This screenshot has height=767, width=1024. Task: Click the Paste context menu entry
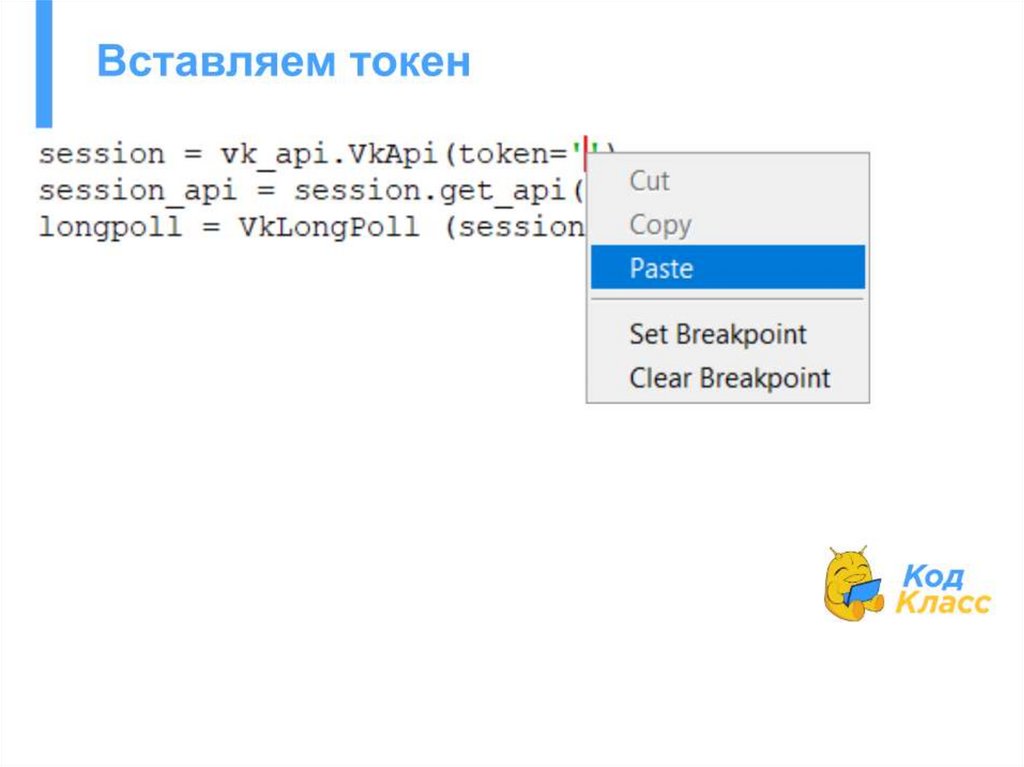(x=661, y=268)
